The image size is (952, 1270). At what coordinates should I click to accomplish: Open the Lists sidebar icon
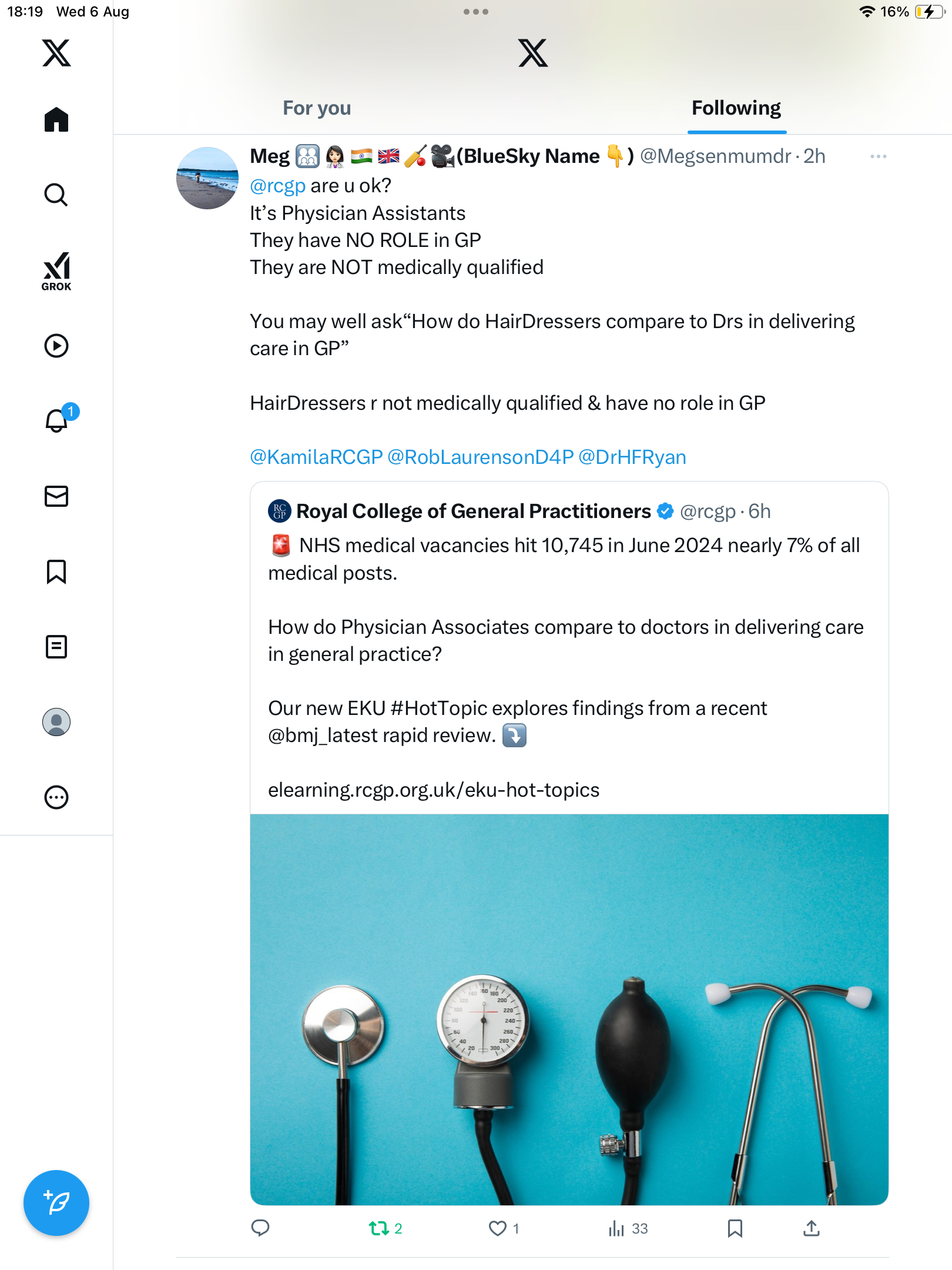(56, 647)
